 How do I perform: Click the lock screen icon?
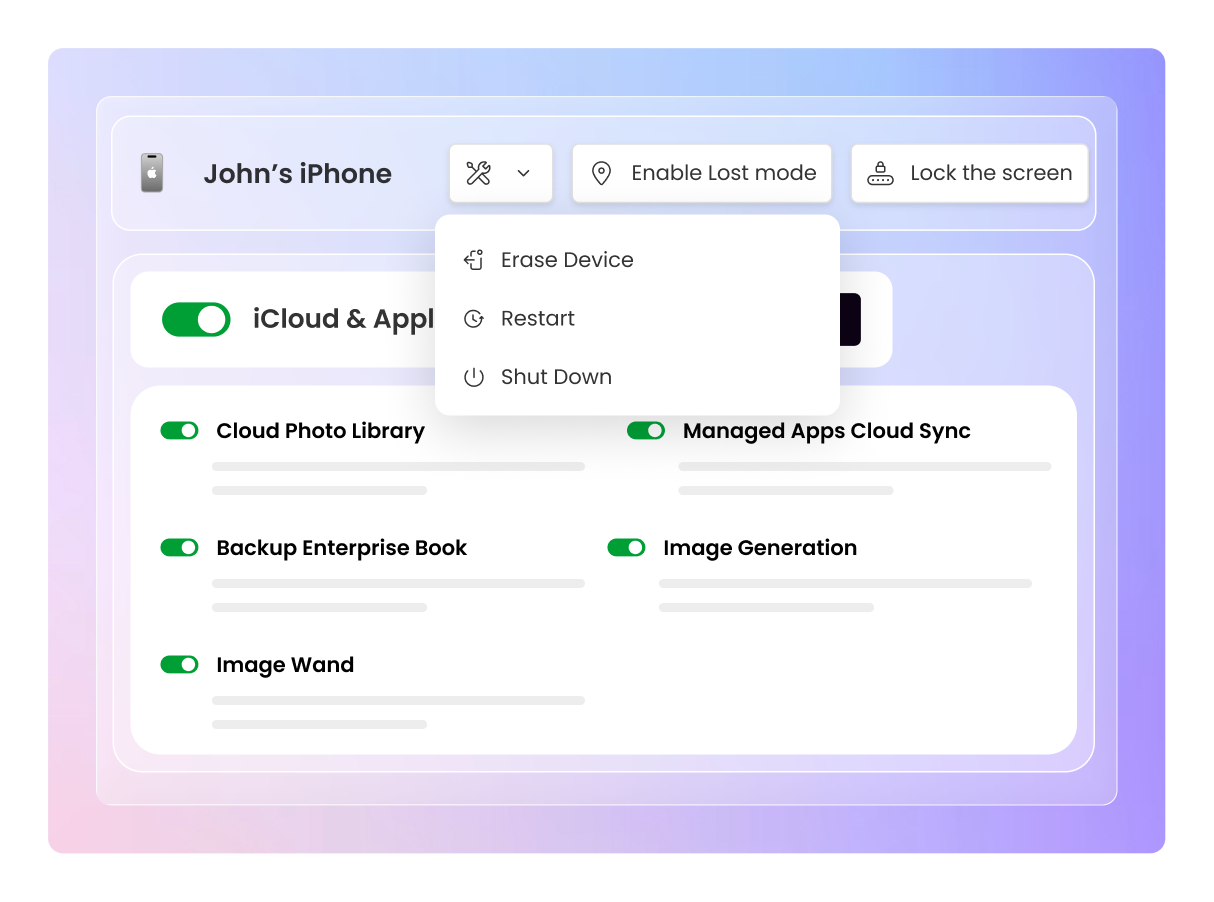(880, 173)
